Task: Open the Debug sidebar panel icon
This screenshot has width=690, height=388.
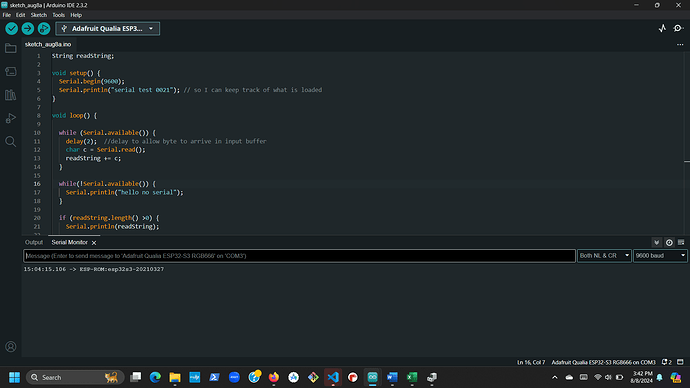Action: click(11, 118)
